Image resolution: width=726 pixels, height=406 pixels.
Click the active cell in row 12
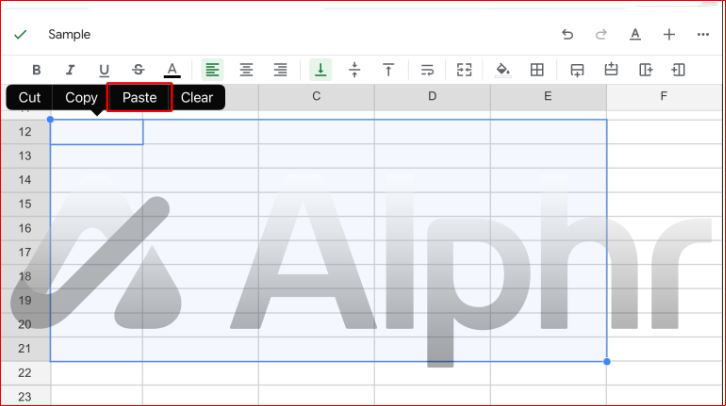click(97, 132)
